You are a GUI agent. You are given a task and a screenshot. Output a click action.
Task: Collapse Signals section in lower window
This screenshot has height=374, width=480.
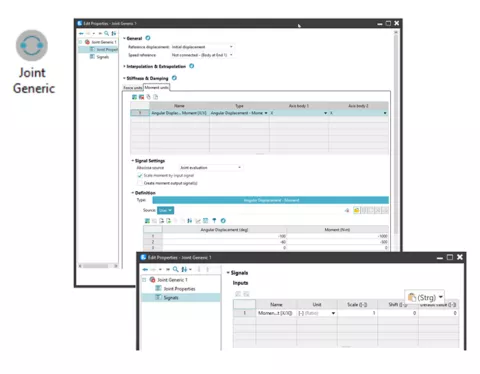[228, 273]
